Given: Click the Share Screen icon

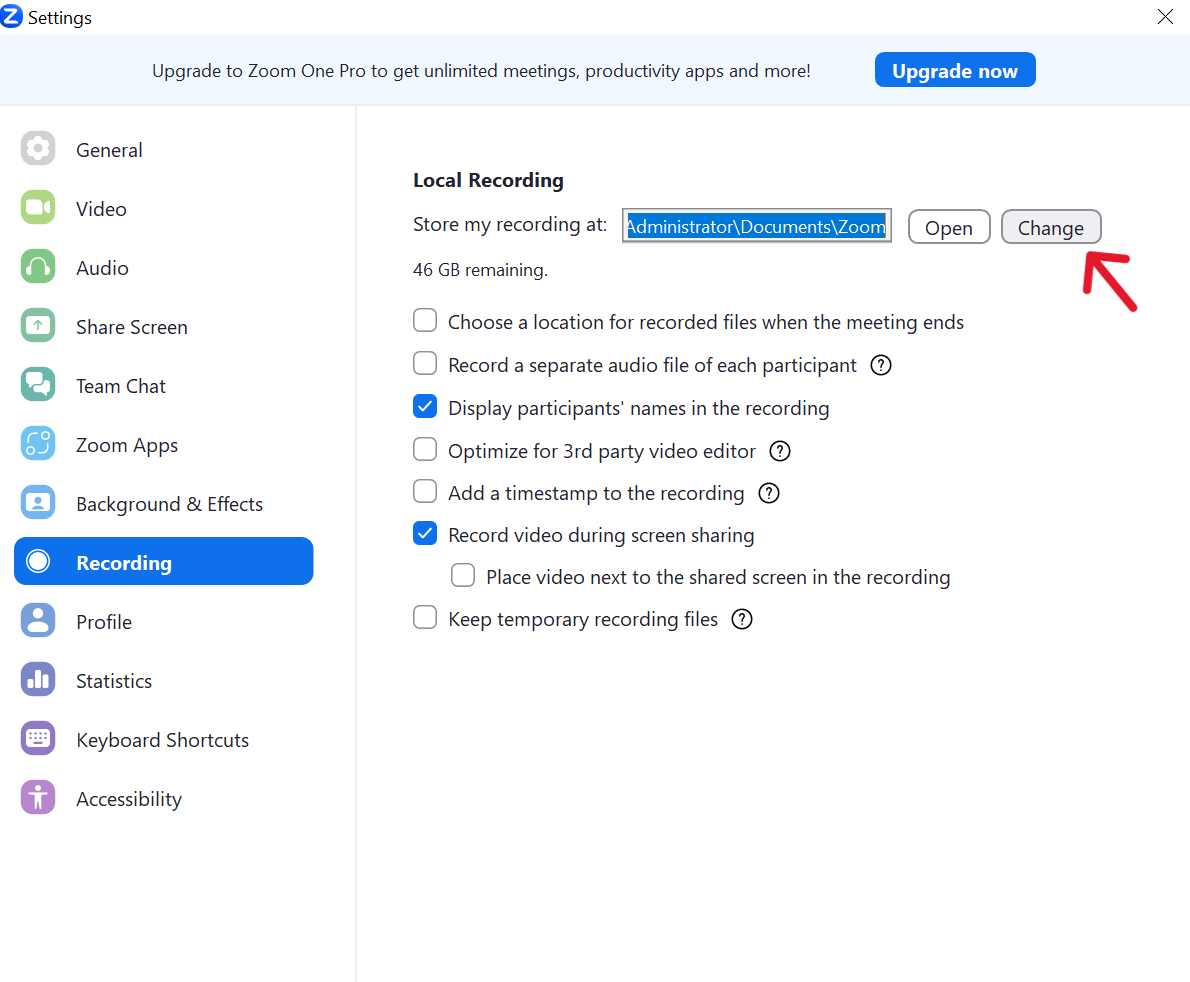Looking at the screenshot, I should 38,326.
